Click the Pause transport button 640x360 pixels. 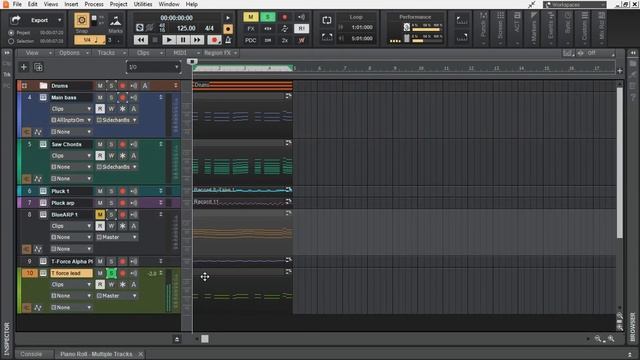click(x=183, y=40)
